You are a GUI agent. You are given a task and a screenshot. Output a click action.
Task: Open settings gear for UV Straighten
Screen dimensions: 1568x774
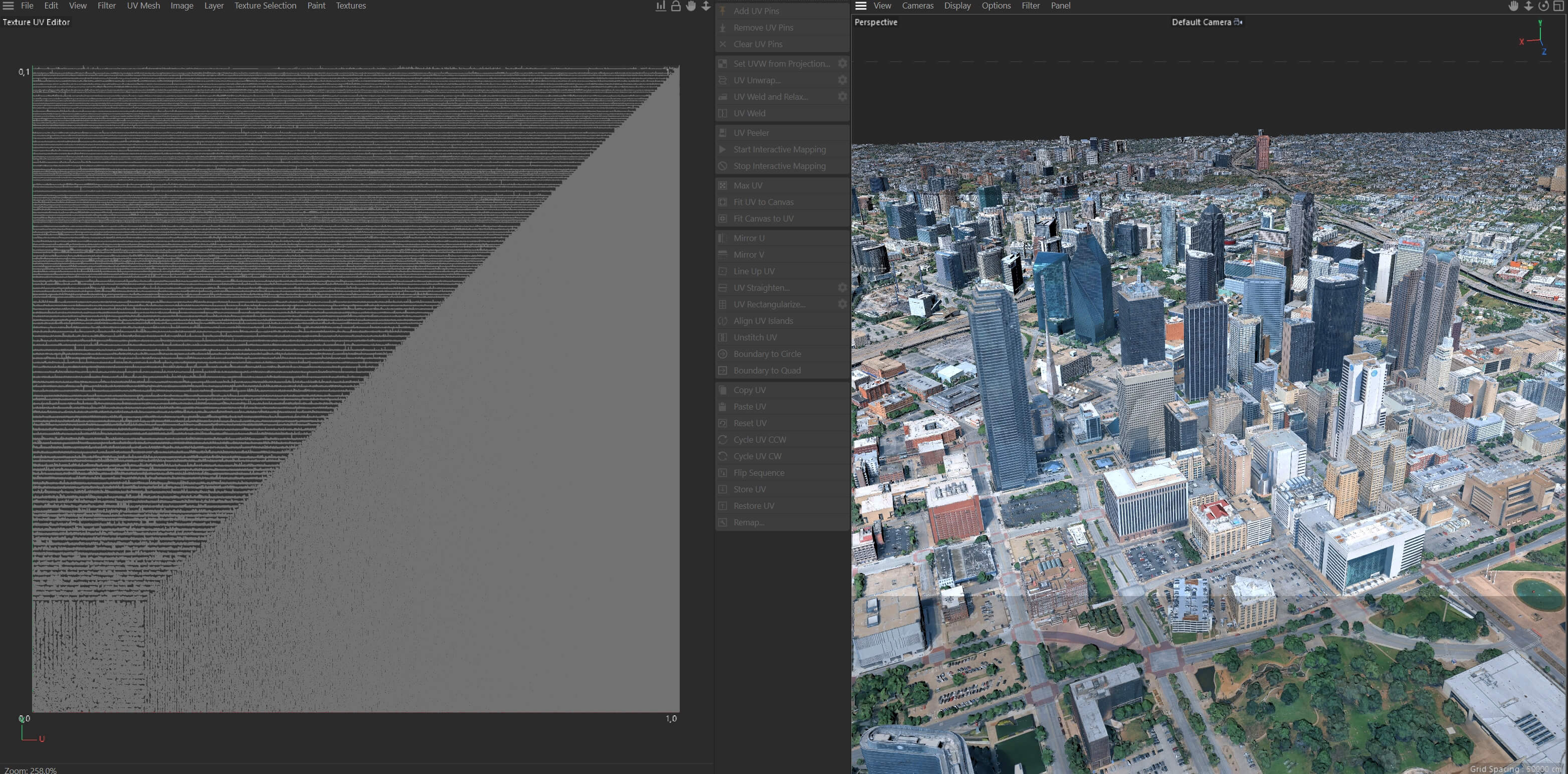click(x=843, y=287)
